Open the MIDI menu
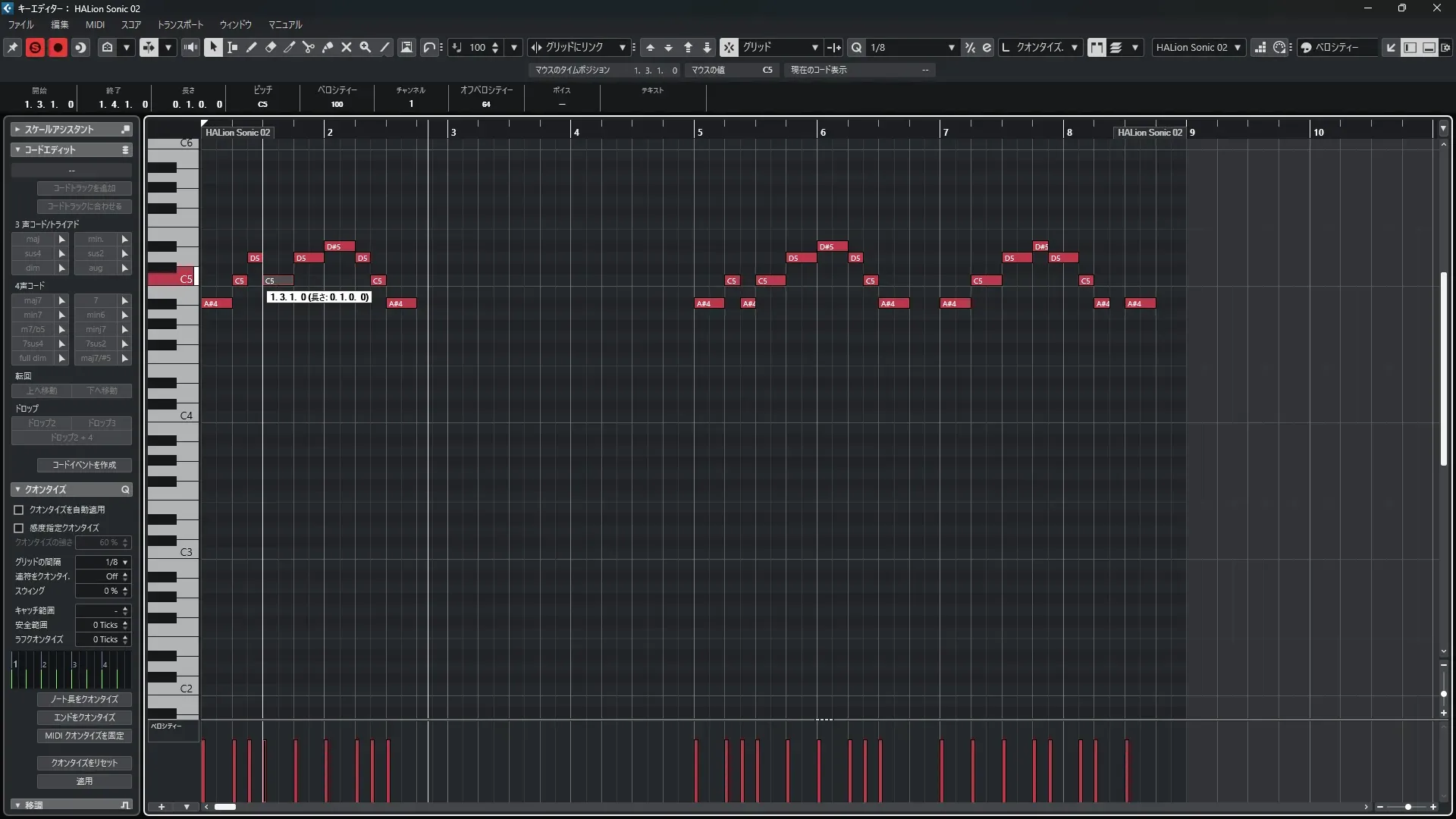Image resolution: width=1456 pixels, height=819 pixels. [95, 24]
